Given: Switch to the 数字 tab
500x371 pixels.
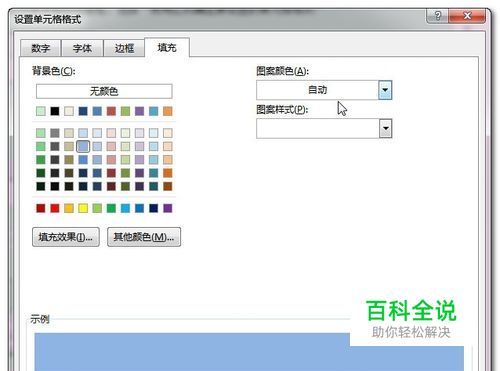Looking at the screenshot, I should pos(40,48).
